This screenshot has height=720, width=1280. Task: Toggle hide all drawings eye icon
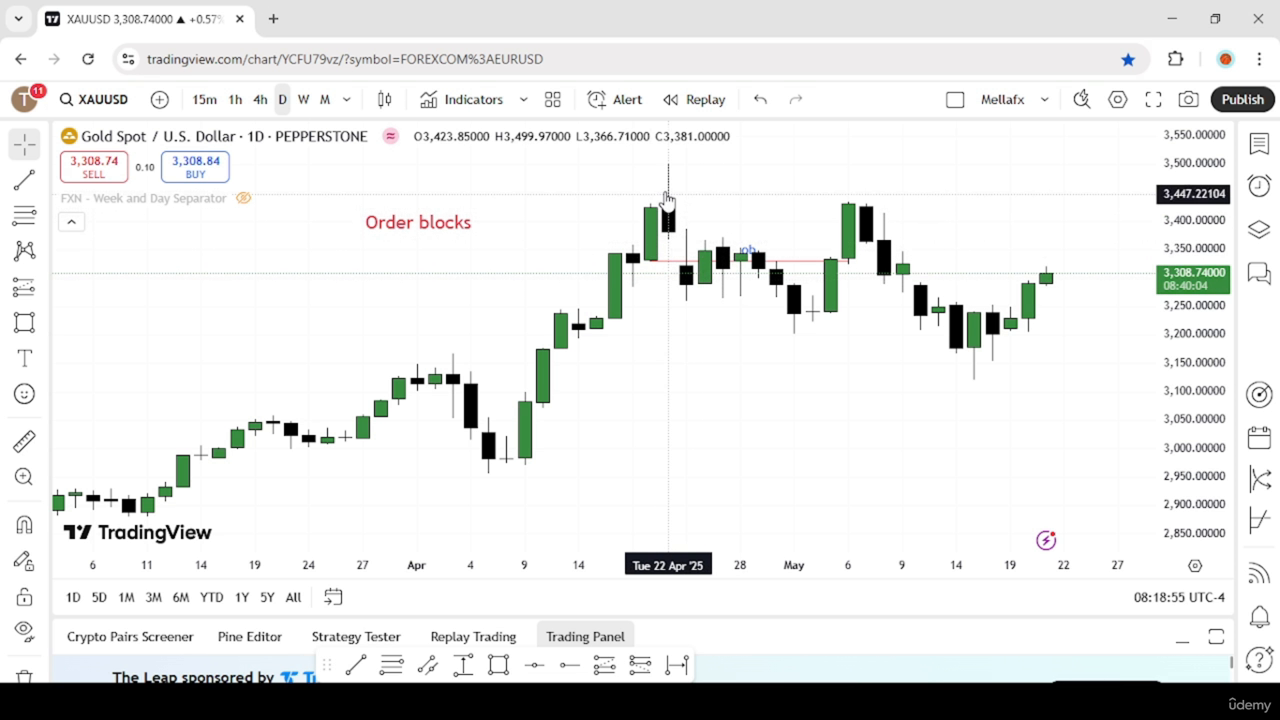[24, 630]
